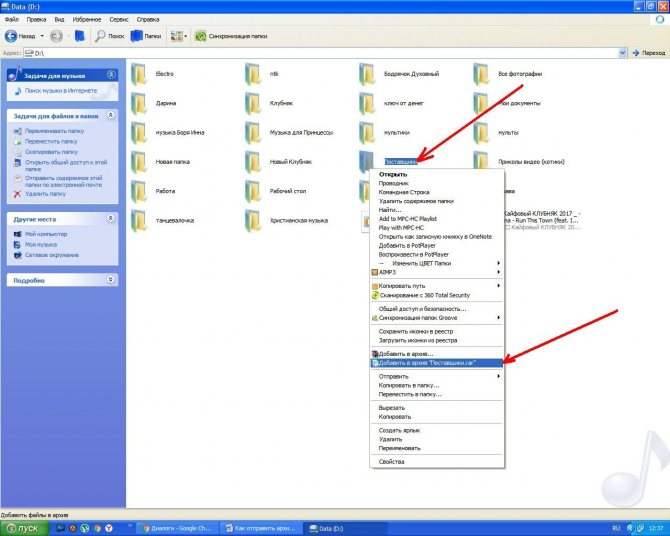This screenshot has height=536, width=670.
Task: Click the Back navigation arrow icon
Action: [11, 36]
